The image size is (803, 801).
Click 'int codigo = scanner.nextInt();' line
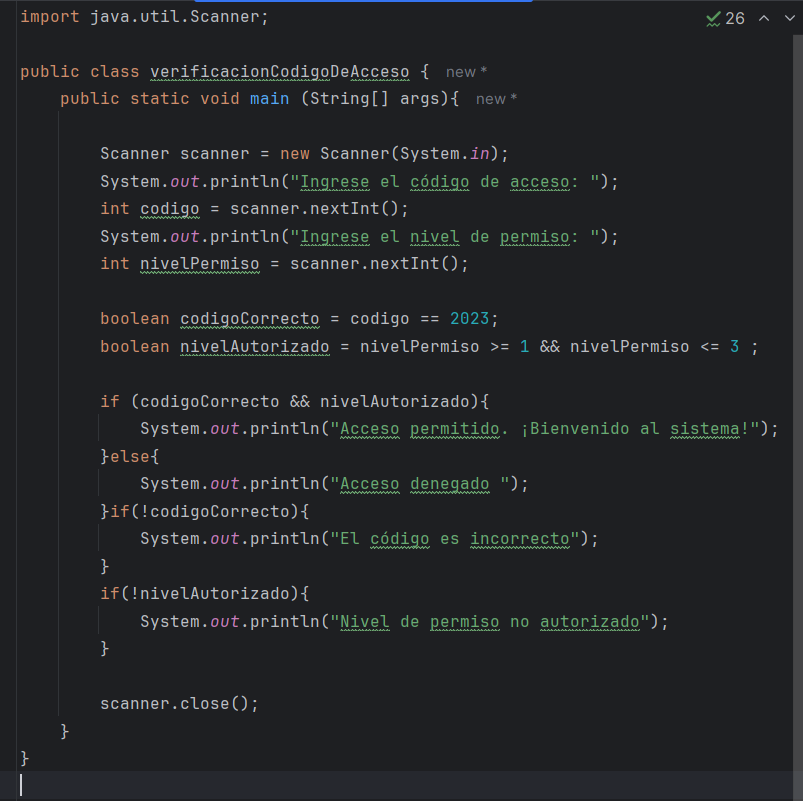pyautogui.click(x=254, y=209)
